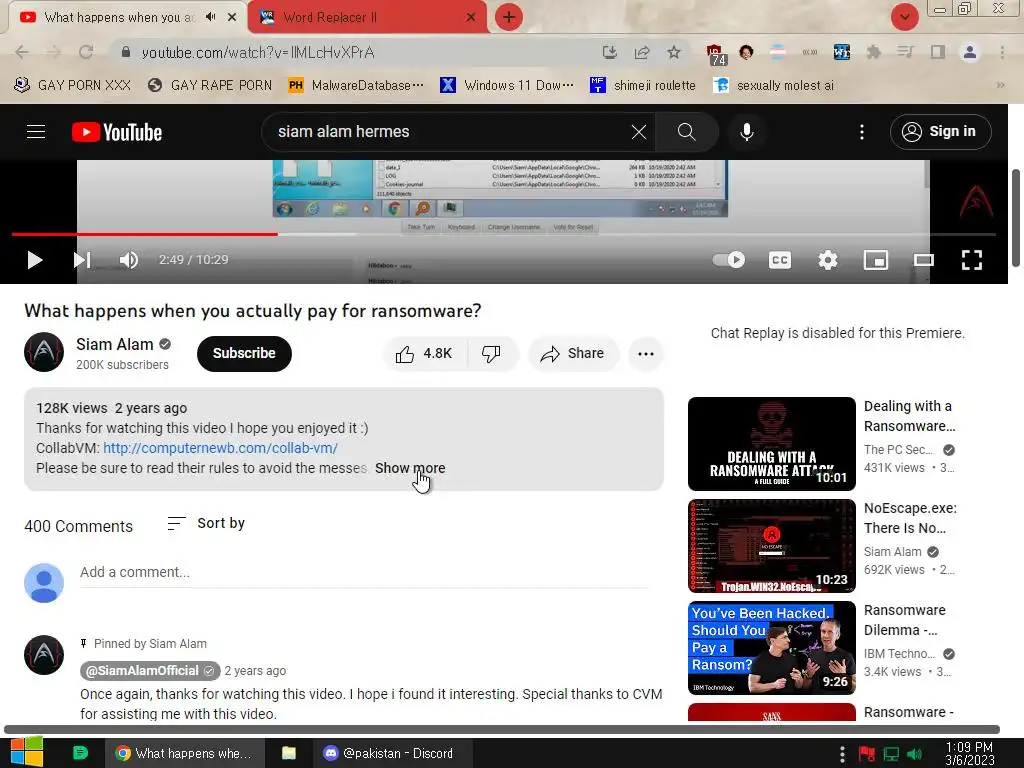Open the Windows Start button
This screenshot has height=768, width=1024.
[x=27, y=753]
